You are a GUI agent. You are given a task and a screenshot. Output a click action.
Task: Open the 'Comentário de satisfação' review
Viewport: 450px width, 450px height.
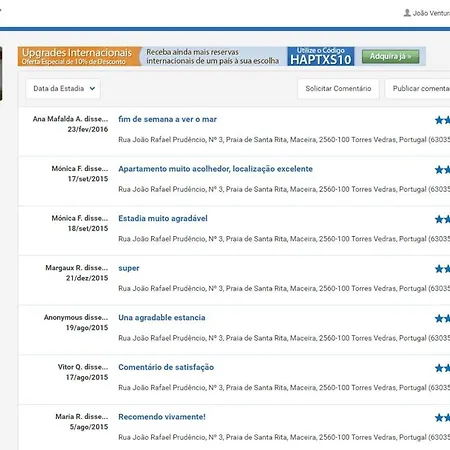(x=166, y=367)
